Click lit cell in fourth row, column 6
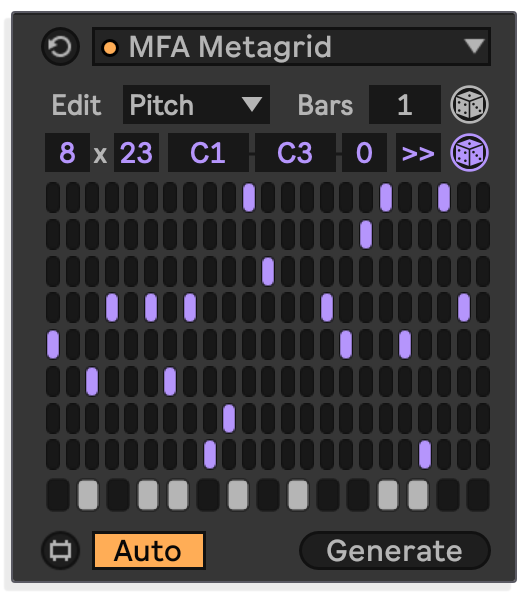The image size is (528, 594). tap(151, 308)
